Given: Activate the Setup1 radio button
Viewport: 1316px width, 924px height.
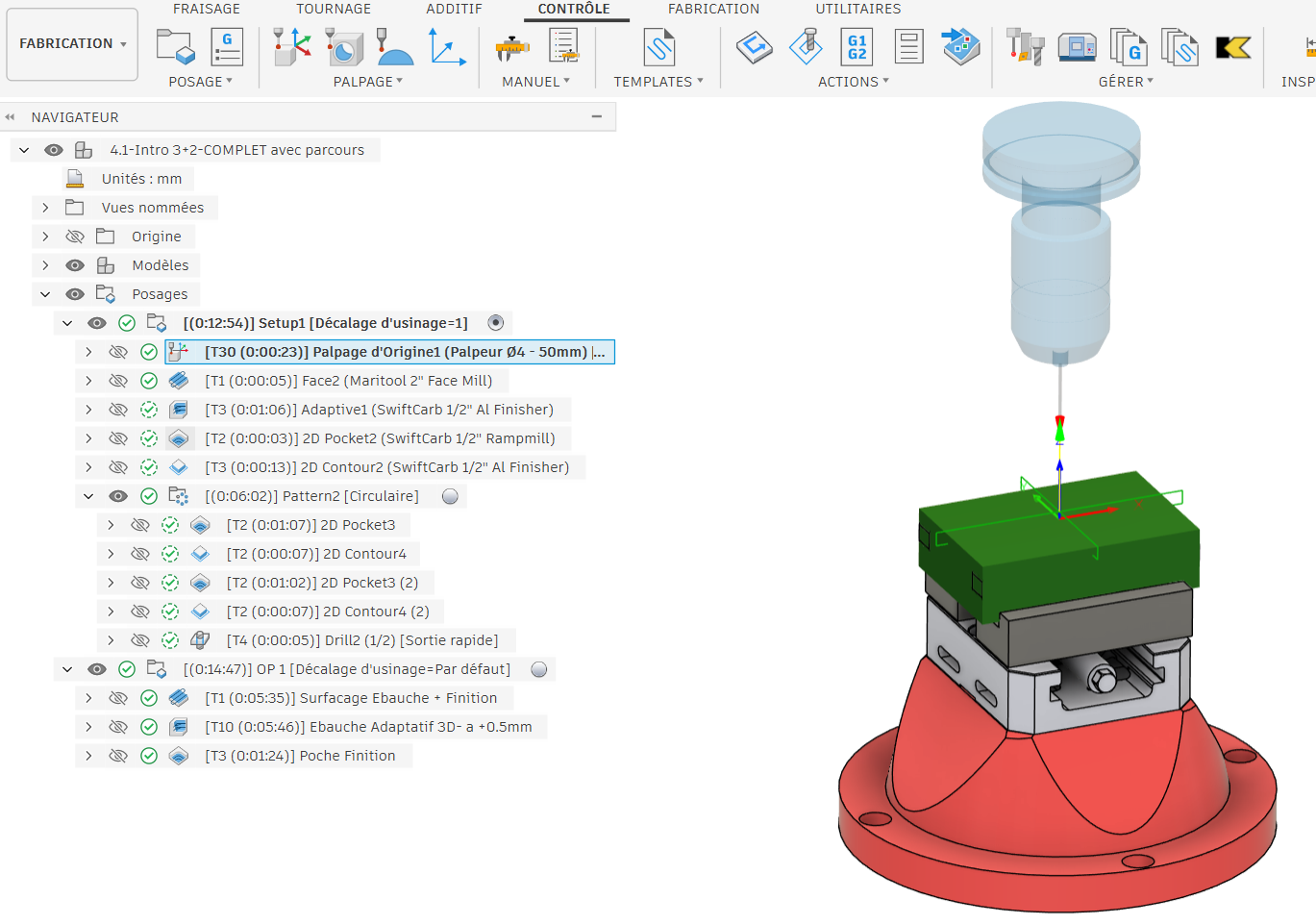Looking at the screenshot, I should point(496,323).
